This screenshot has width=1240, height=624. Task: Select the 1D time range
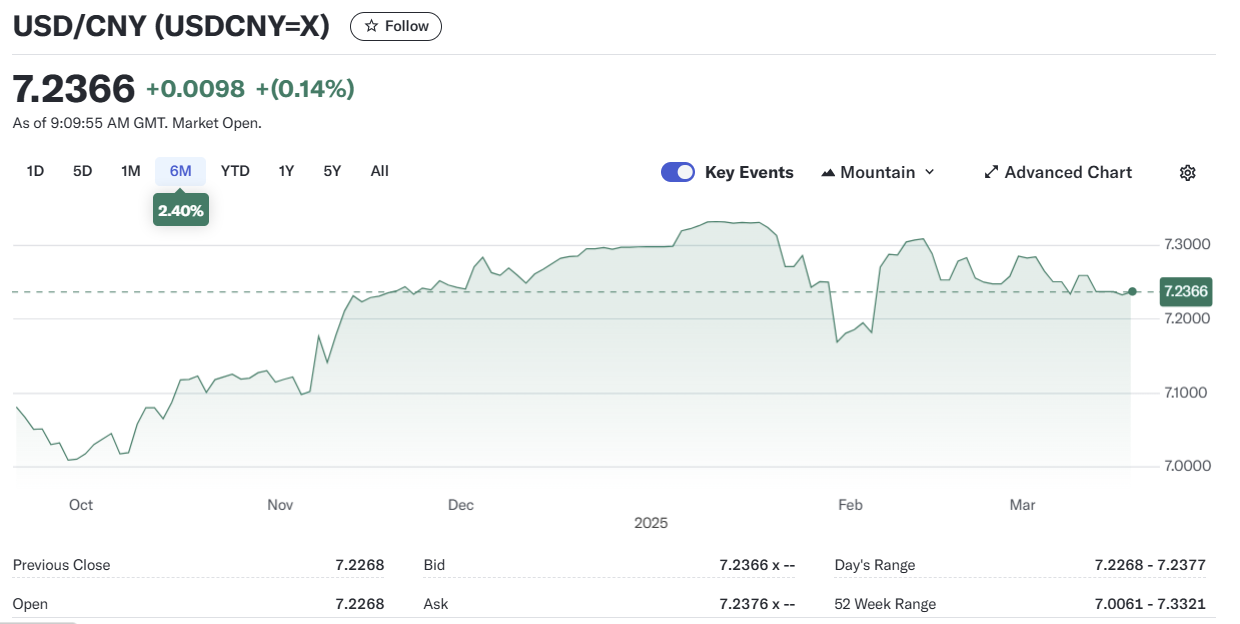point(35,171)
